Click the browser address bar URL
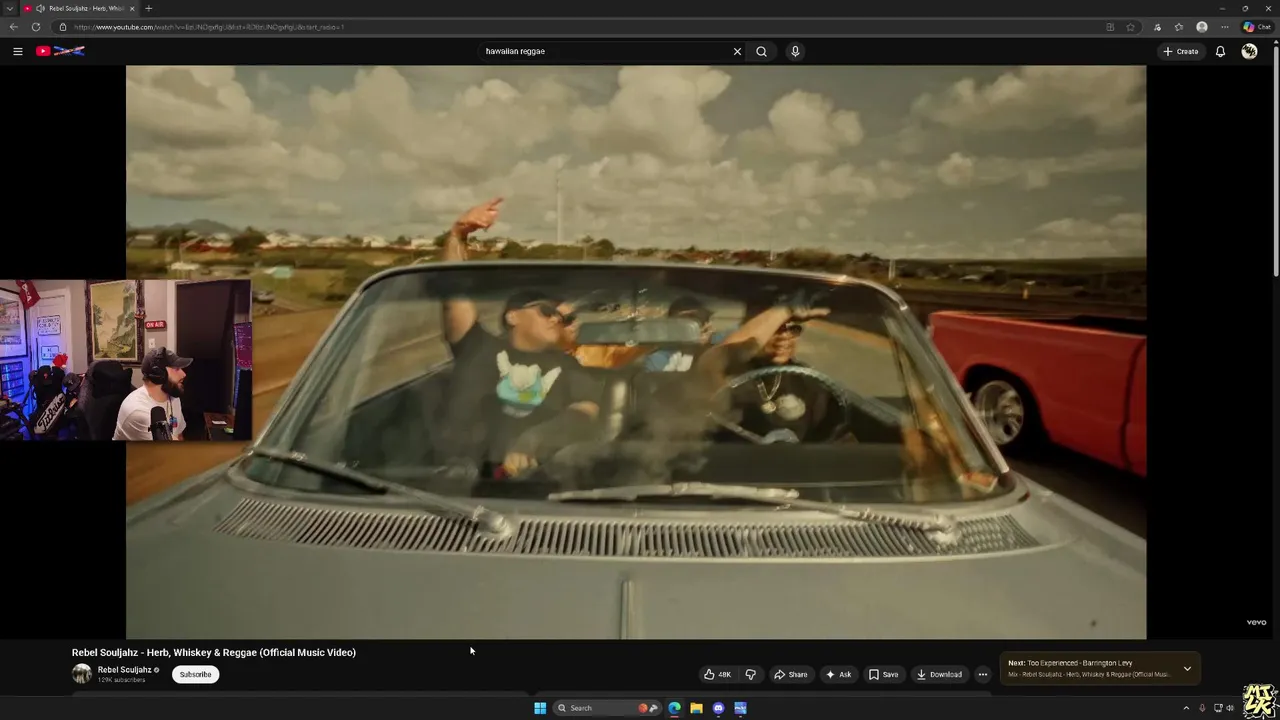This screenshot has width=1280, height=720. 209,27
